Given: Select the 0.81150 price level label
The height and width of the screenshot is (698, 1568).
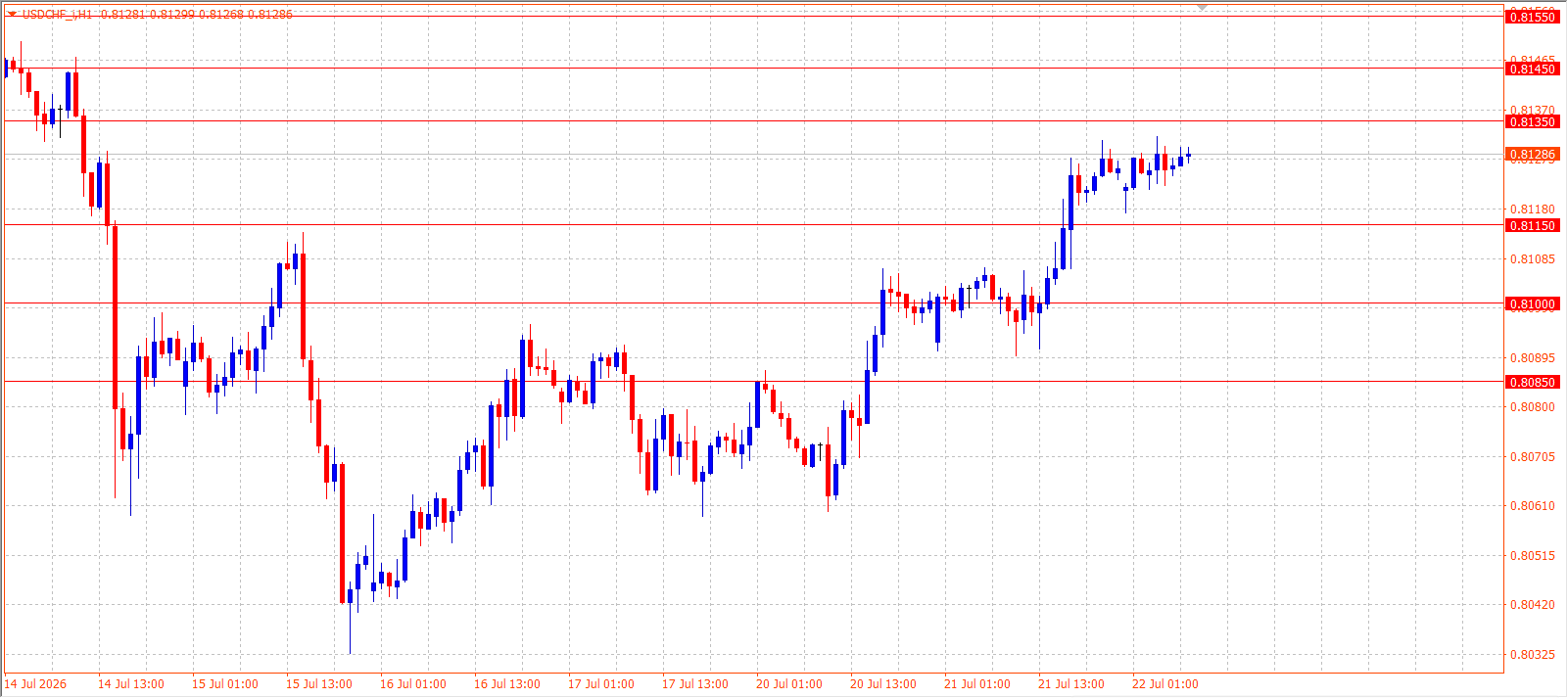Looking at the screenshot, I should click(1532, 225).
